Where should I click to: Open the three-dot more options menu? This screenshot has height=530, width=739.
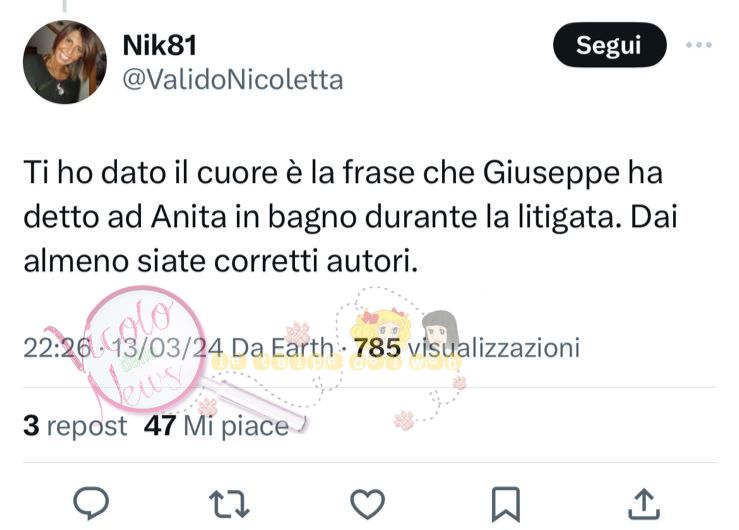click(x=698, y=45)
